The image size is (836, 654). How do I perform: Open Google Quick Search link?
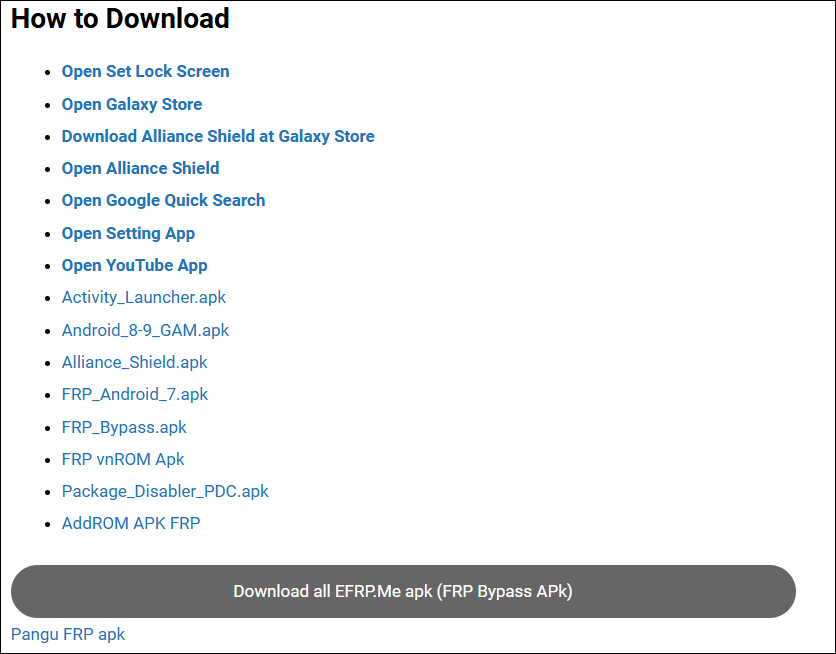163,200
